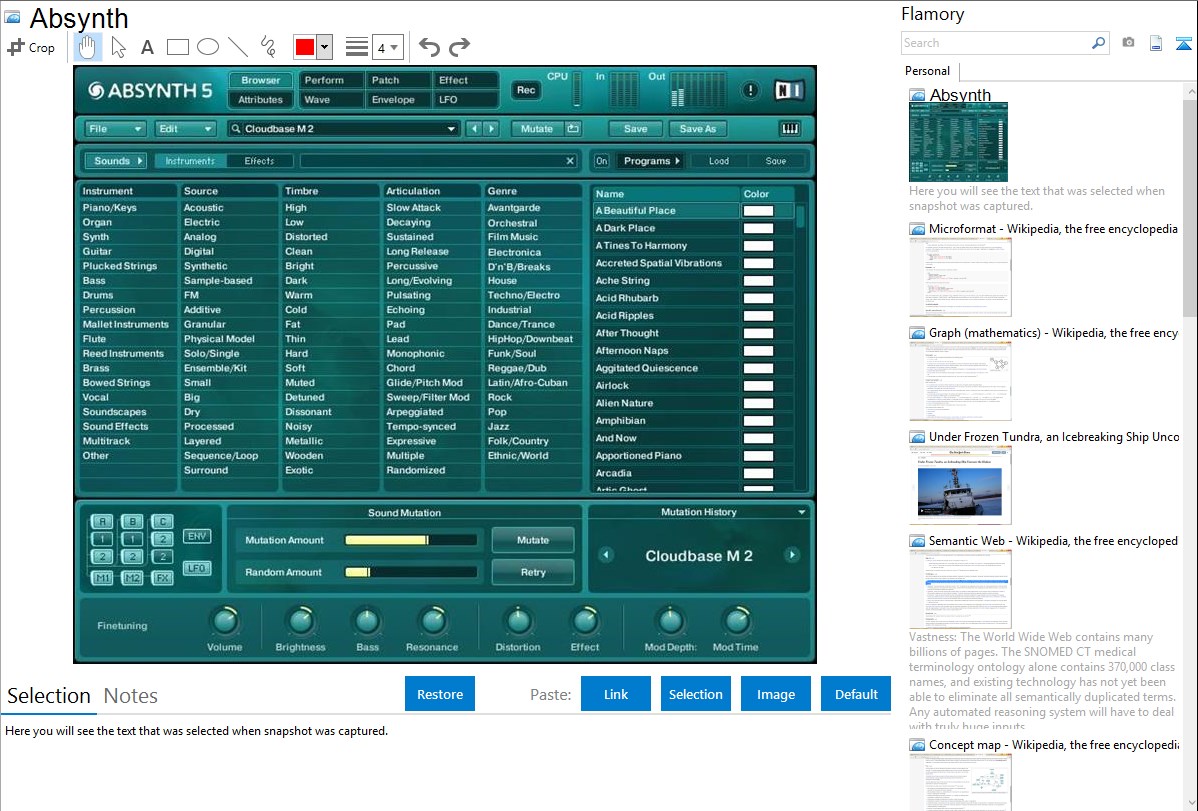Enable the freehand scribble tool
This screenshot has width=1198, height=811.
coord(268,47)
